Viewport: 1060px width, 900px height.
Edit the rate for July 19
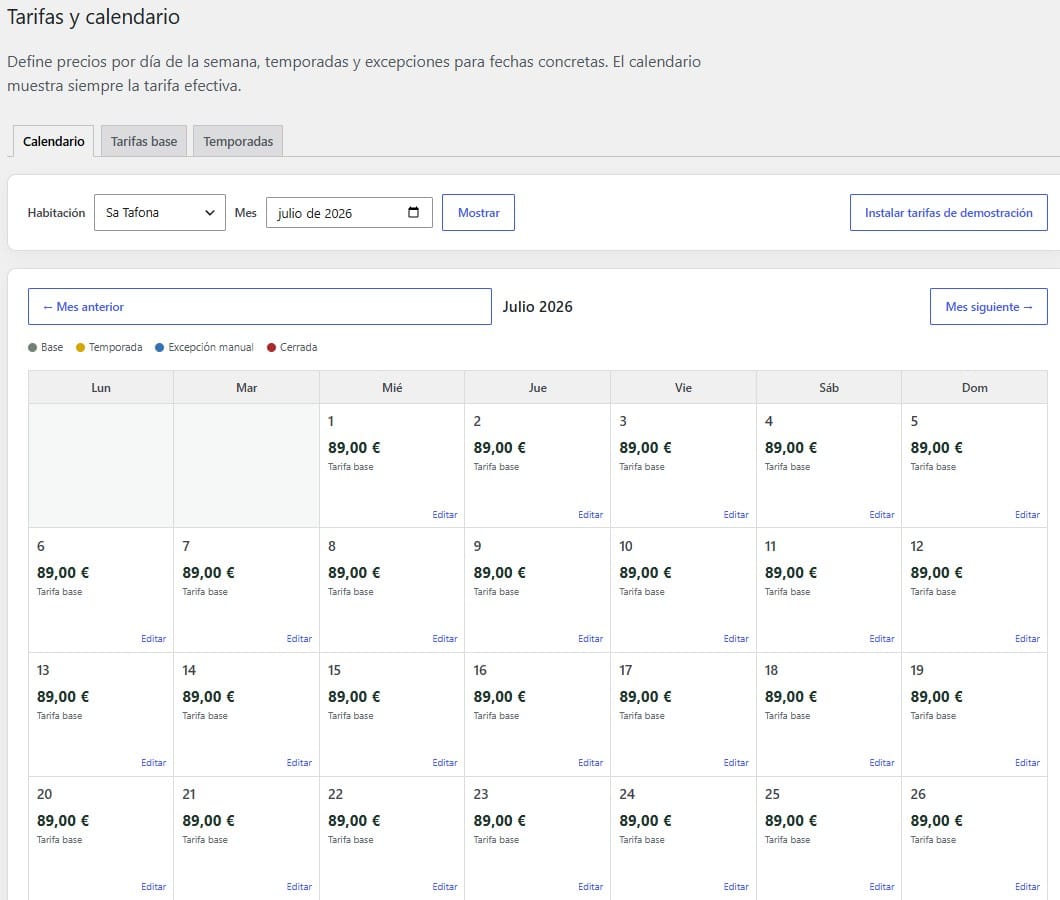pos(1028,762)
